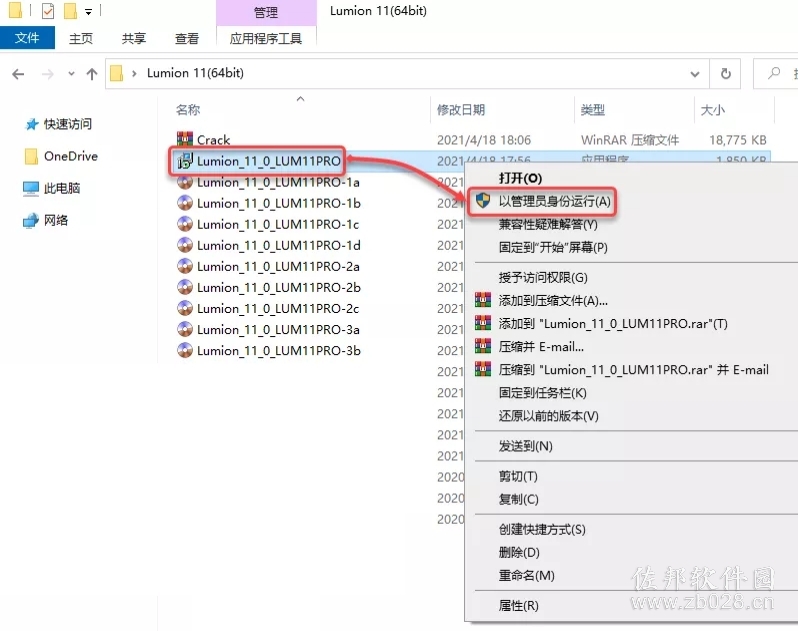
Task: Sort files by Name column header
Action: point(188,109)
